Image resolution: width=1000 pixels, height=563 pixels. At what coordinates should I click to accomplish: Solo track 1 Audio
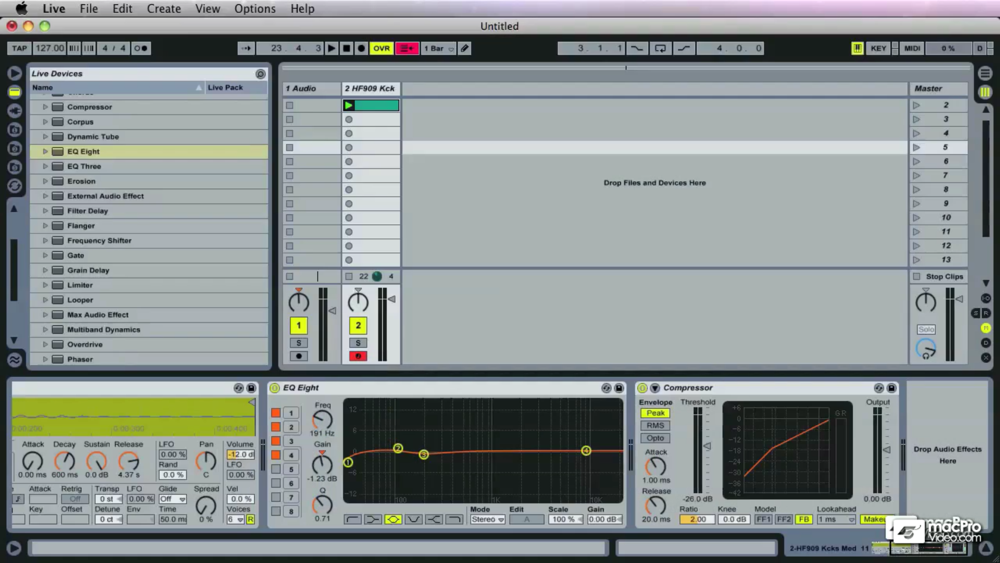pos(298,343)
